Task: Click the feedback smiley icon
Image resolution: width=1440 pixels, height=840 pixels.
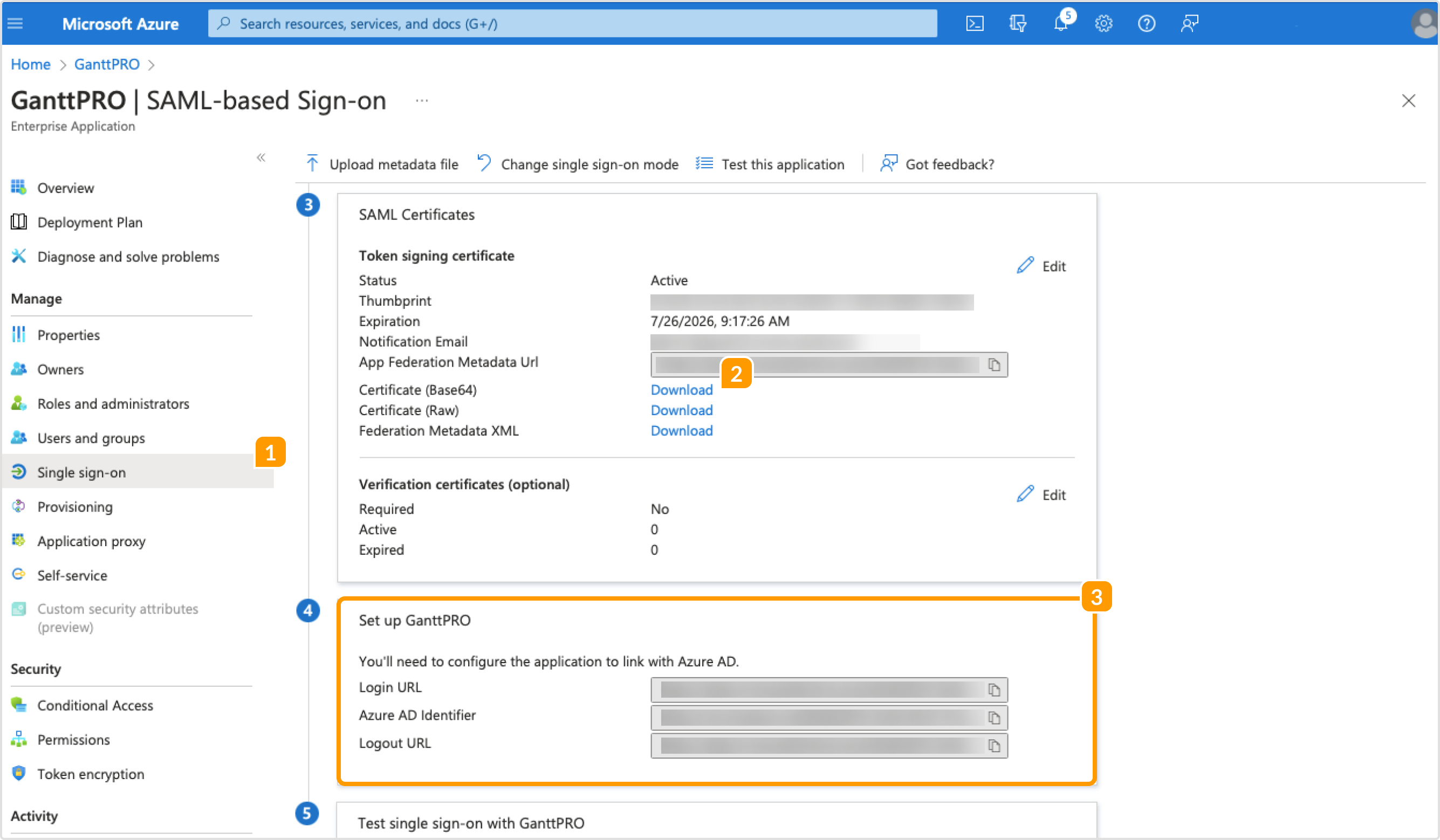Action: 1189,23
